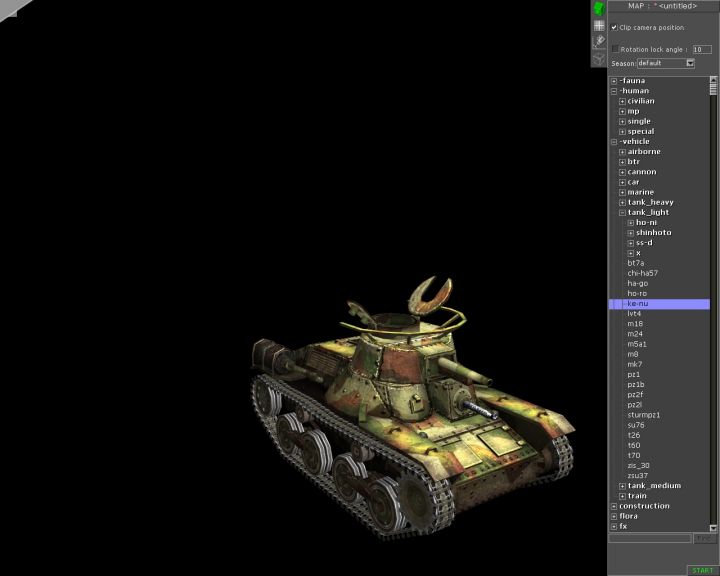Expand the airborne vehicle category

pos(622,152)
